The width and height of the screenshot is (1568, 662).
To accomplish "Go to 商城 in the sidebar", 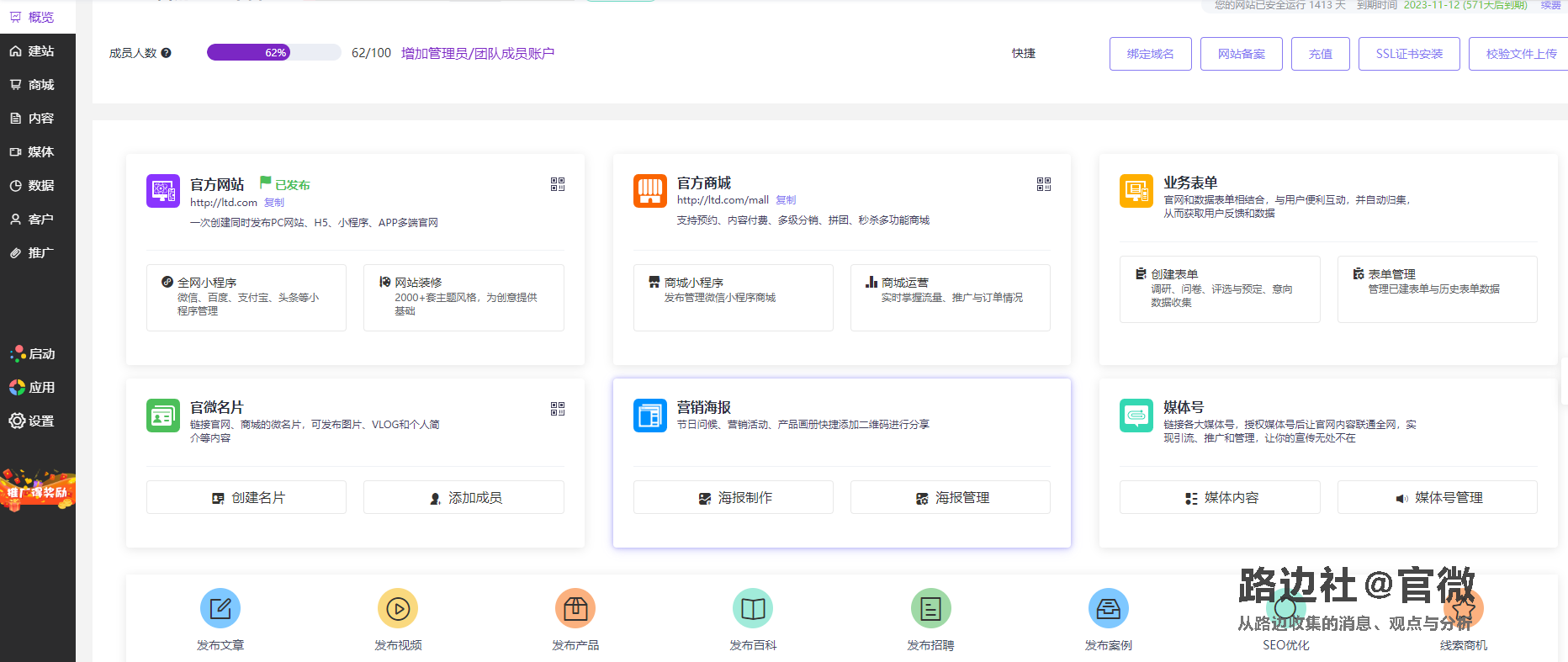I will (38, 85).
